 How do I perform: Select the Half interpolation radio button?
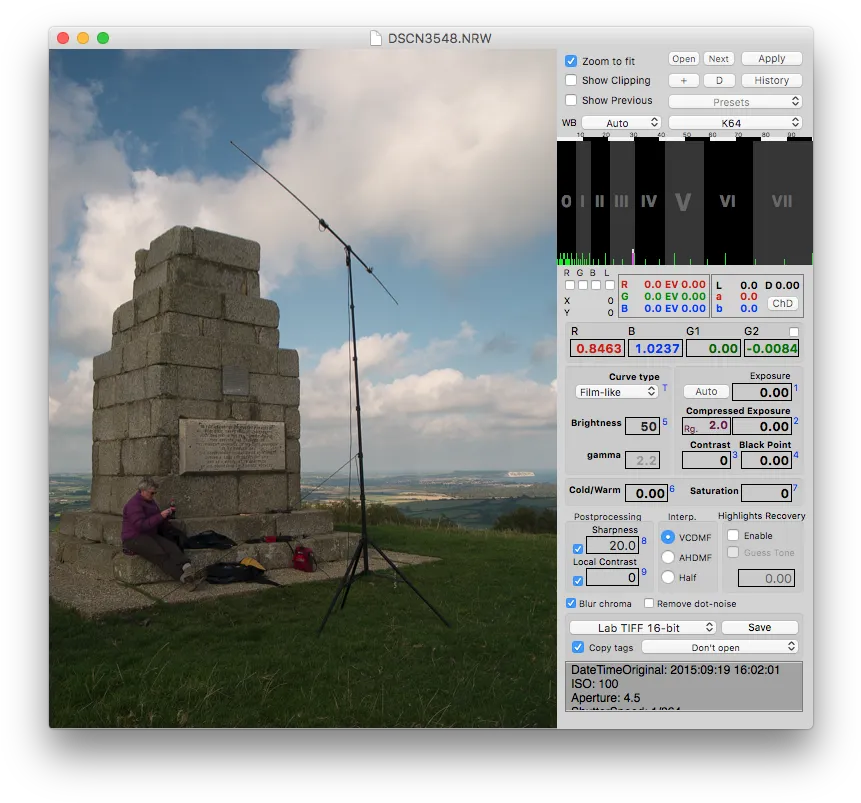click(668, 577)
